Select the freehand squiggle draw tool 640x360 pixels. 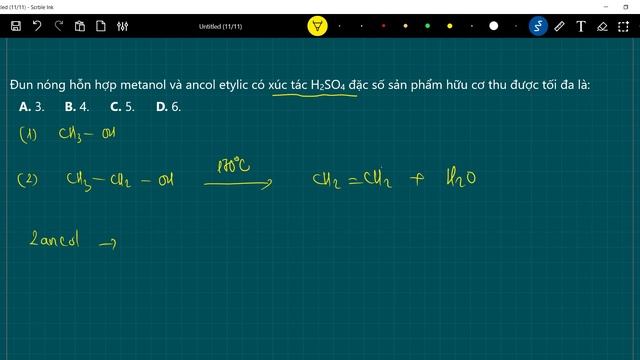click(x=538, y=26)
